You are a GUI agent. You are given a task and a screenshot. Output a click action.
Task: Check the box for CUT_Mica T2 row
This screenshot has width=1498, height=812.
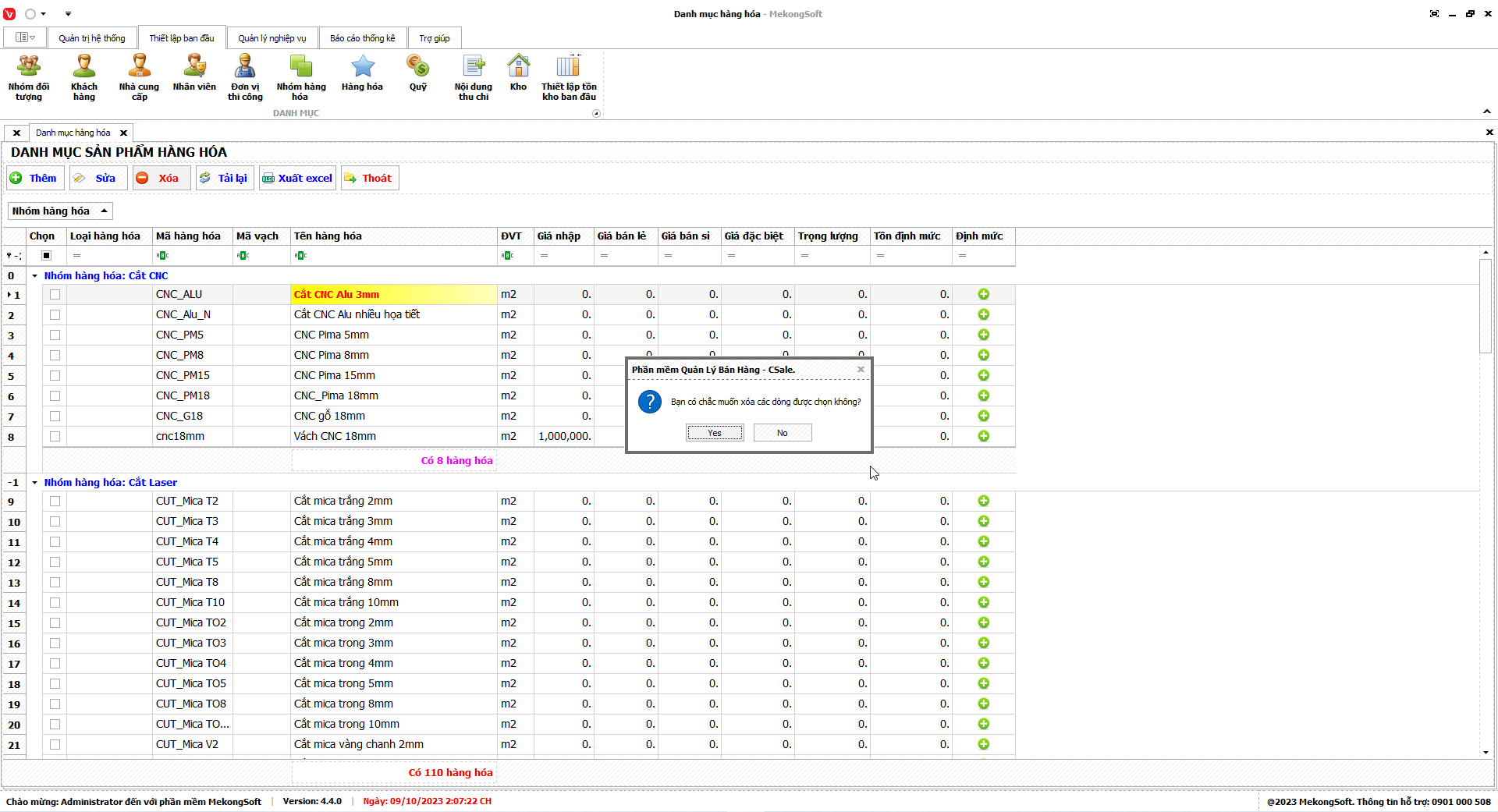(55, 502)
